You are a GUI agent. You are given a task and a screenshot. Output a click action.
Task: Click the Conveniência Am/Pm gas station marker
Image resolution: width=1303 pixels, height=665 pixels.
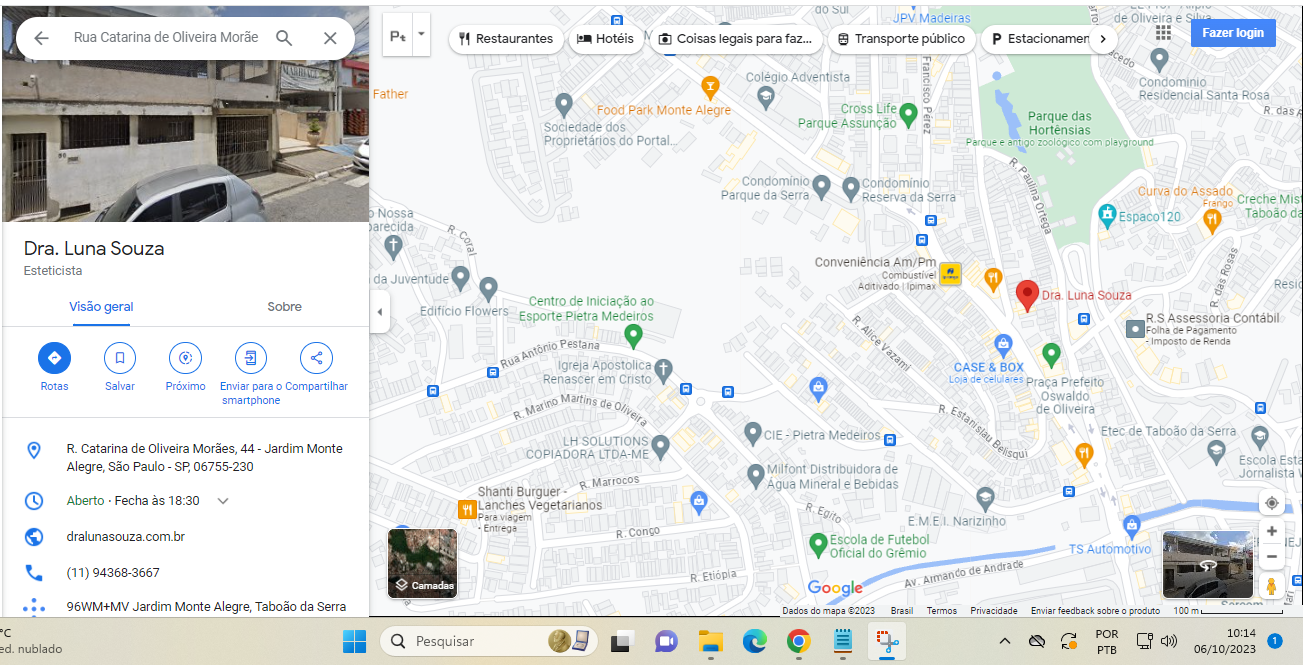[x=950, y=274]
